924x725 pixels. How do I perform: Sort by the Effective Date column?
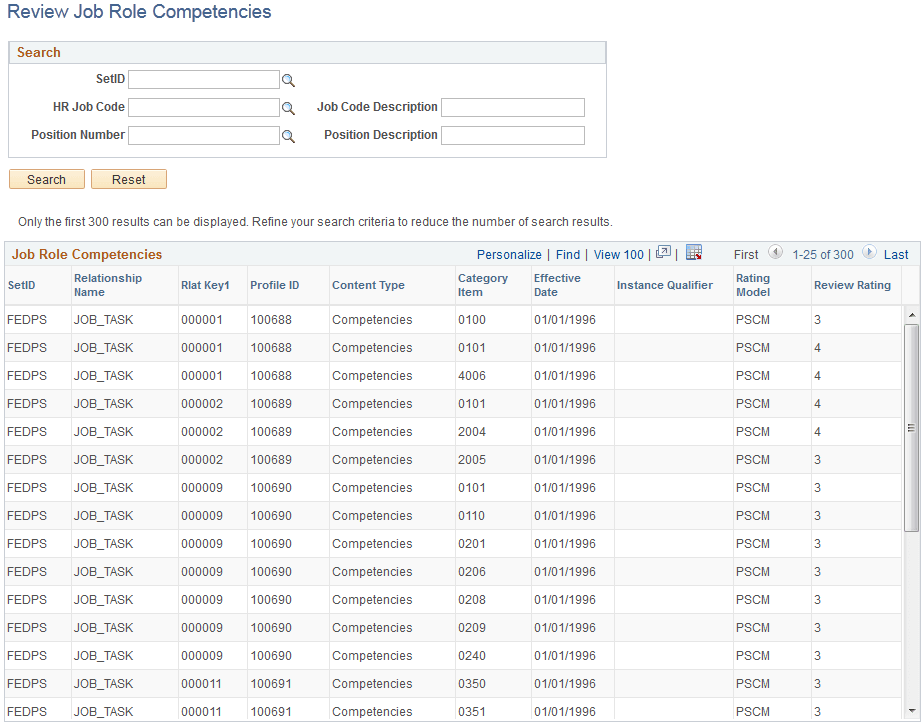coord(557,285)
